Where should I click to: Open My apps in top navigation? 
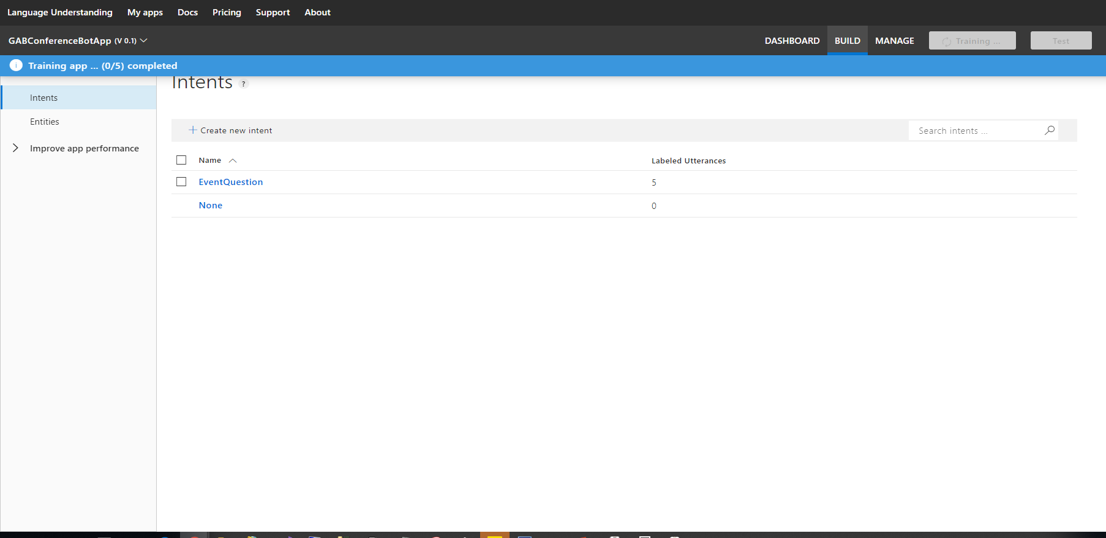(x=145, y=13)
